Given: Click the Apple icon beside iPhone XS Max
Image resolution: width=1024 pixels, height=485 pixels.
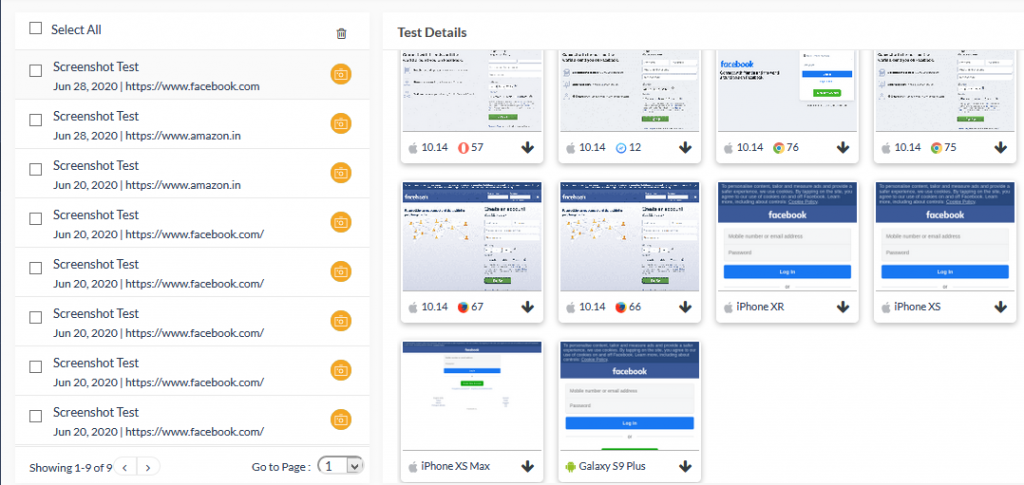Looking at the screenshot, I should [413, 466].
